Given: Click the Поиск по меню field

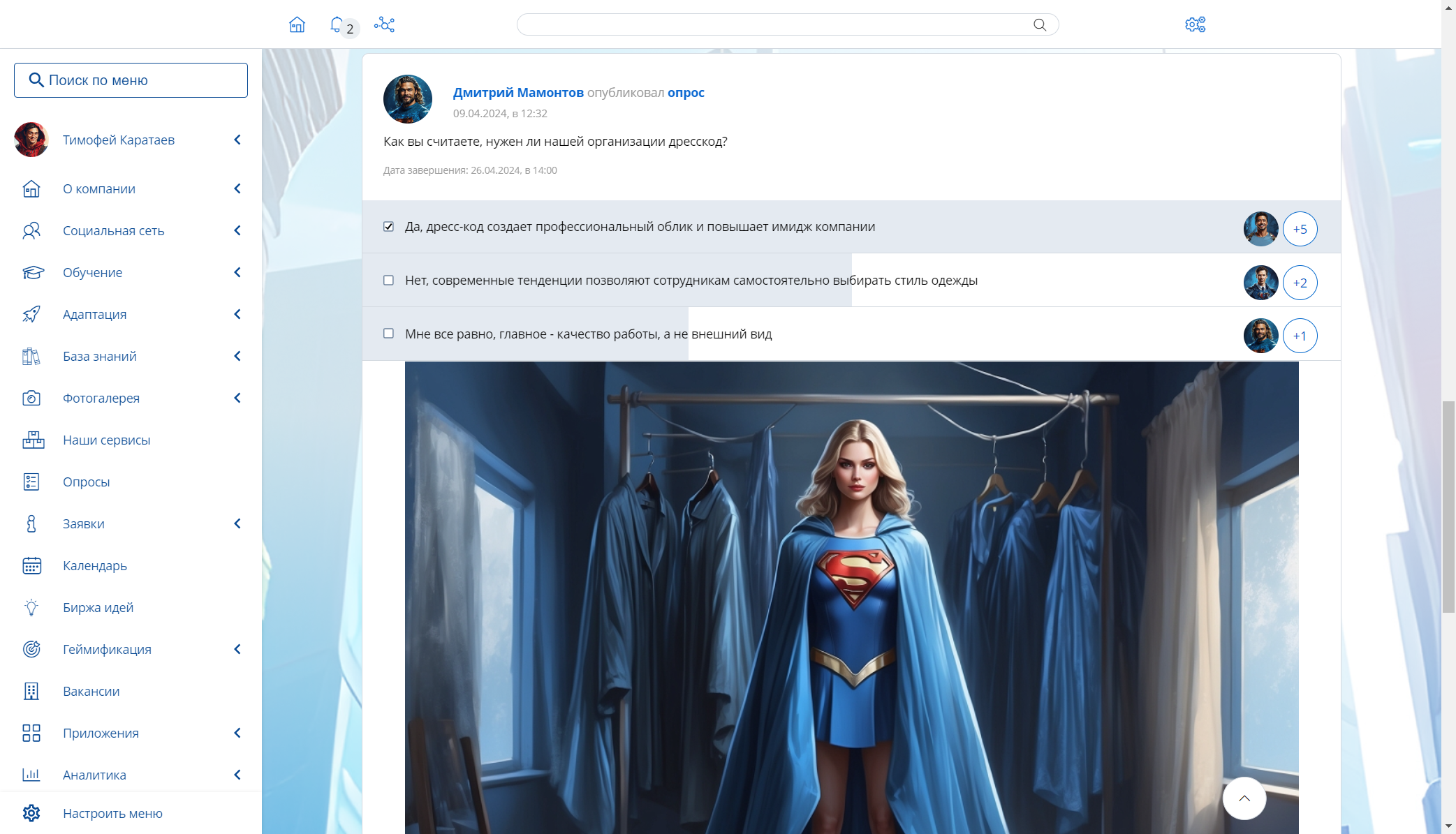Looking at the screenshot, I should [x=131, y=80].
